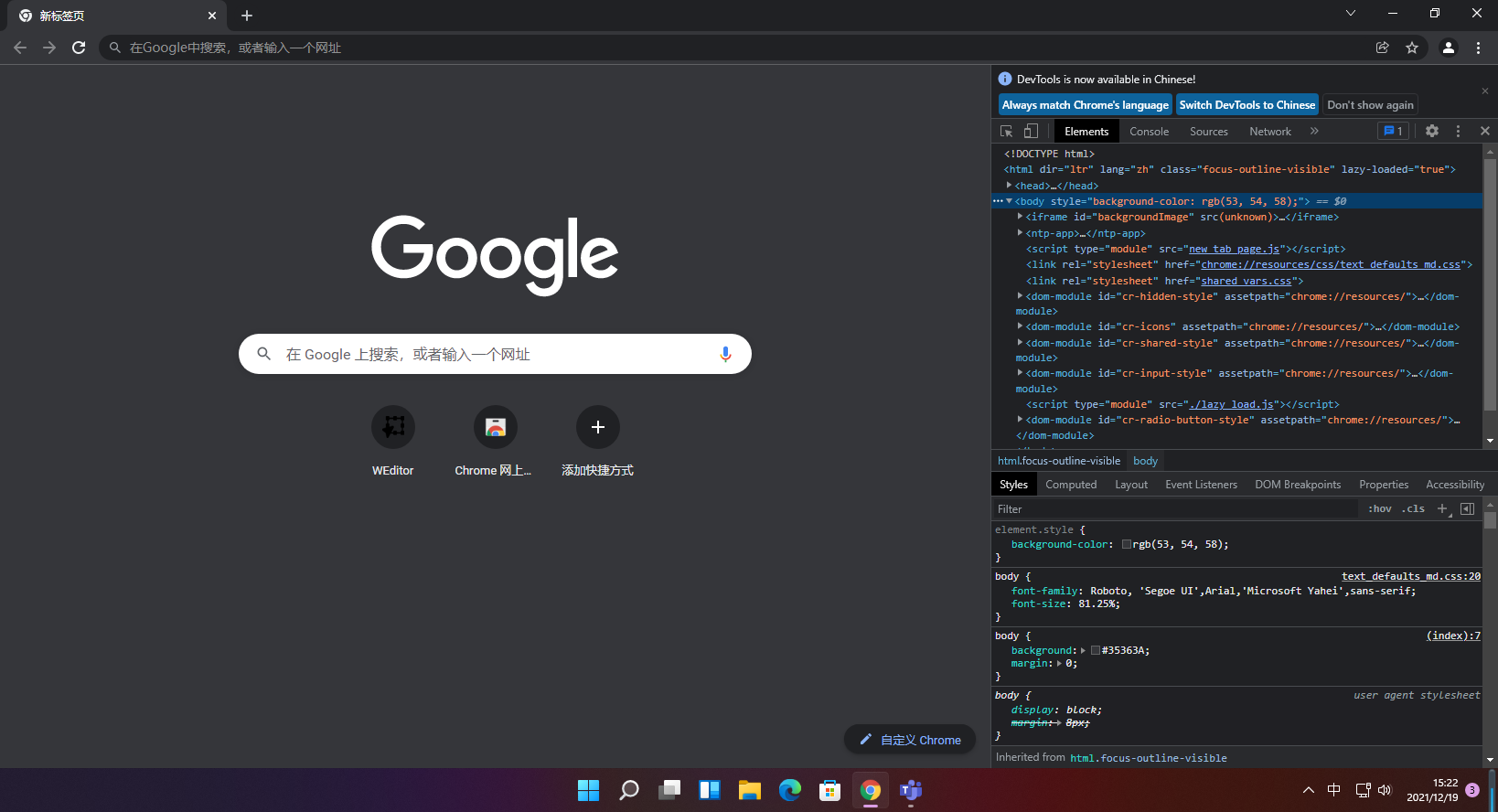Viewport: 1498px width, 812px height.
Task: Open the new_tab_page.js script link
Action: pos(1234,249)
